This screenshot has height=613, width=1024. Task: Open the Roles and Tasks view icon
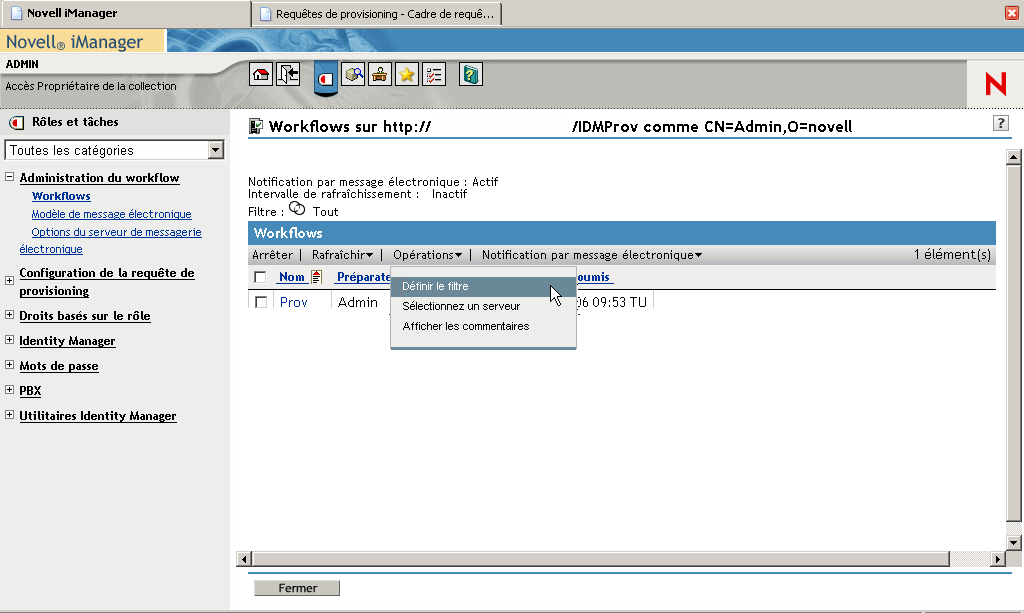[x=326, y=78]
